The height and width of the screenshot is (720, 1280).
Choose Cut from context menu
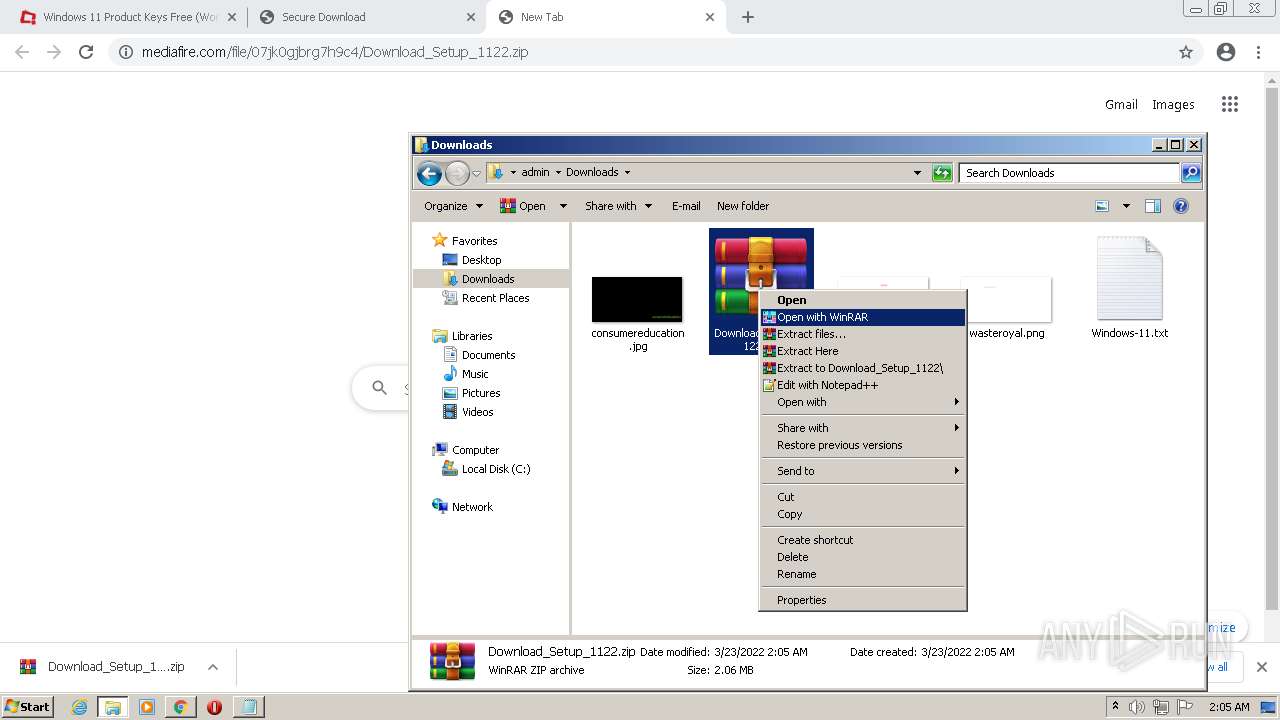[863, 497]
